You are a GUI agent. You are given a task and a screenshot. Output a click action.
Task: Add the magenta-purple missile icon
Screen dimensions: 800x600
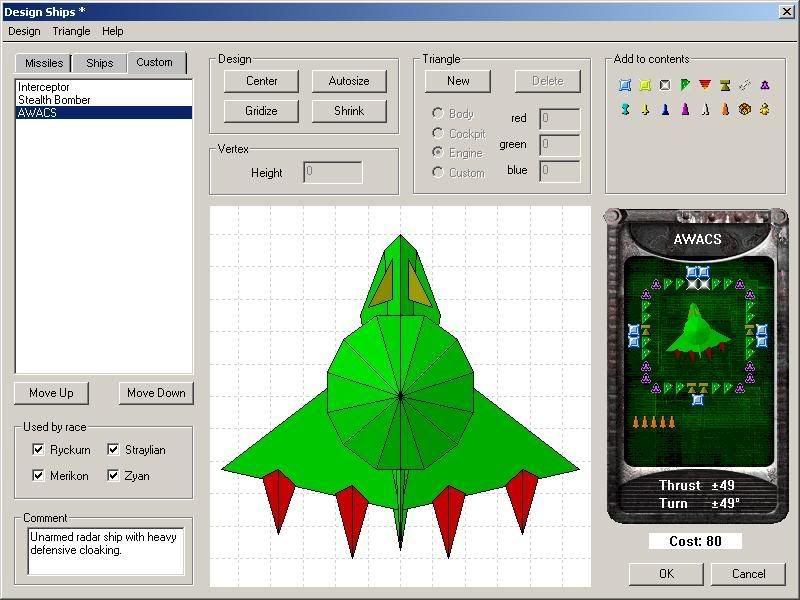point(685,109)
